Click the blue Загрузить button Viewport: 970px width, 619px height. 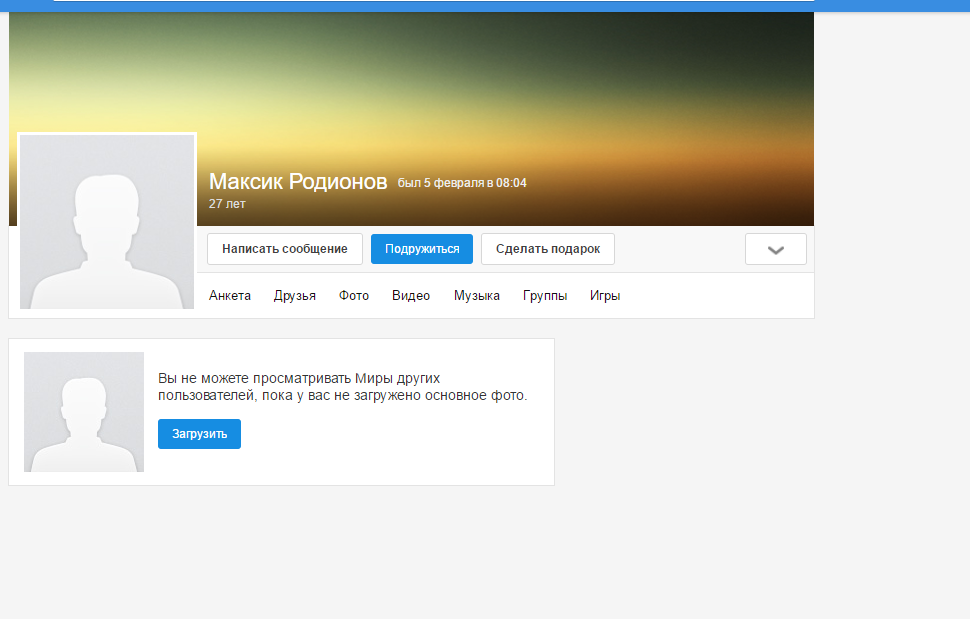coord(199,434)
